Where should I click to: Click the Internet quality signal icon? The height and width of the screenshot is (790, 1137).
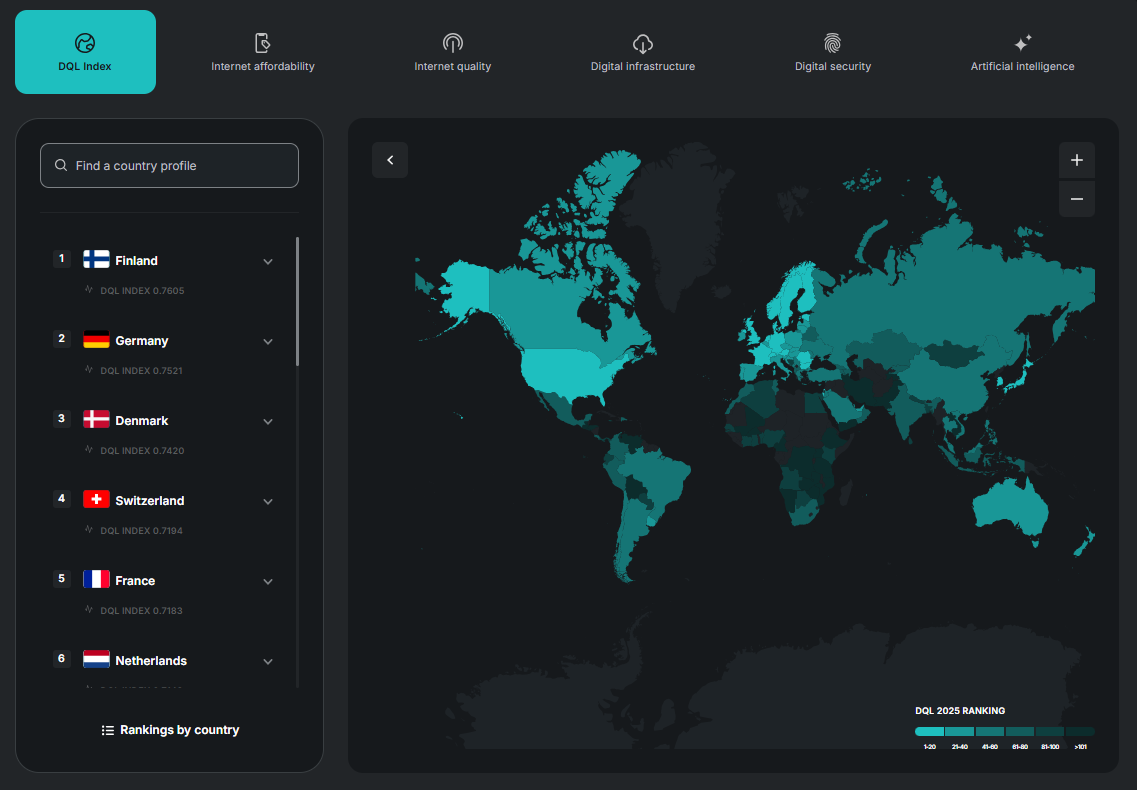tap(453, 42)
